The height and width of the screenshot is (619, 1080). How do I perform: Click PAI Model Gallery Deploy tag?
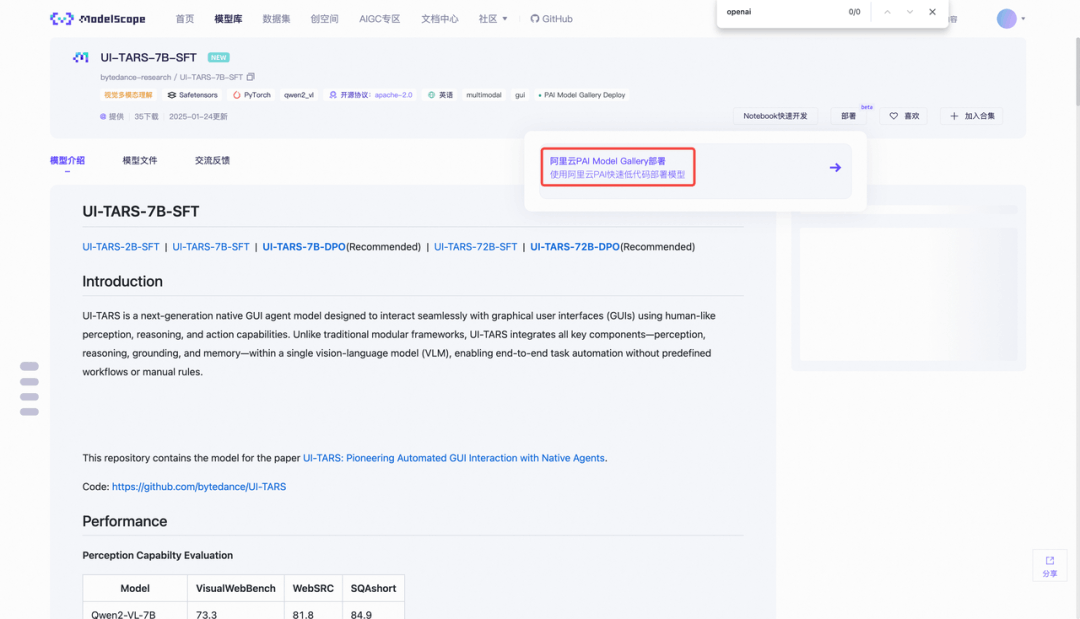[x=581, y=95]
